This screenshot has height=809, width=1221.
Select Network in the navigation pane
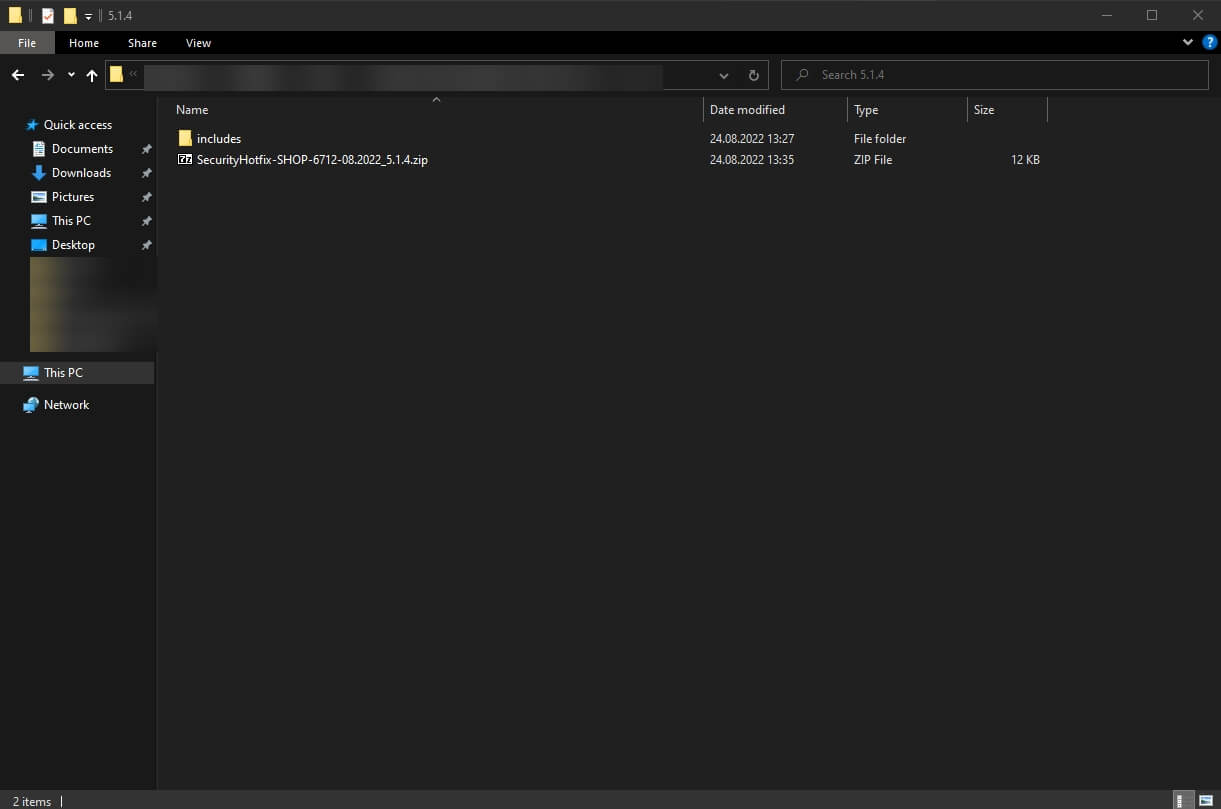point(66,405)
